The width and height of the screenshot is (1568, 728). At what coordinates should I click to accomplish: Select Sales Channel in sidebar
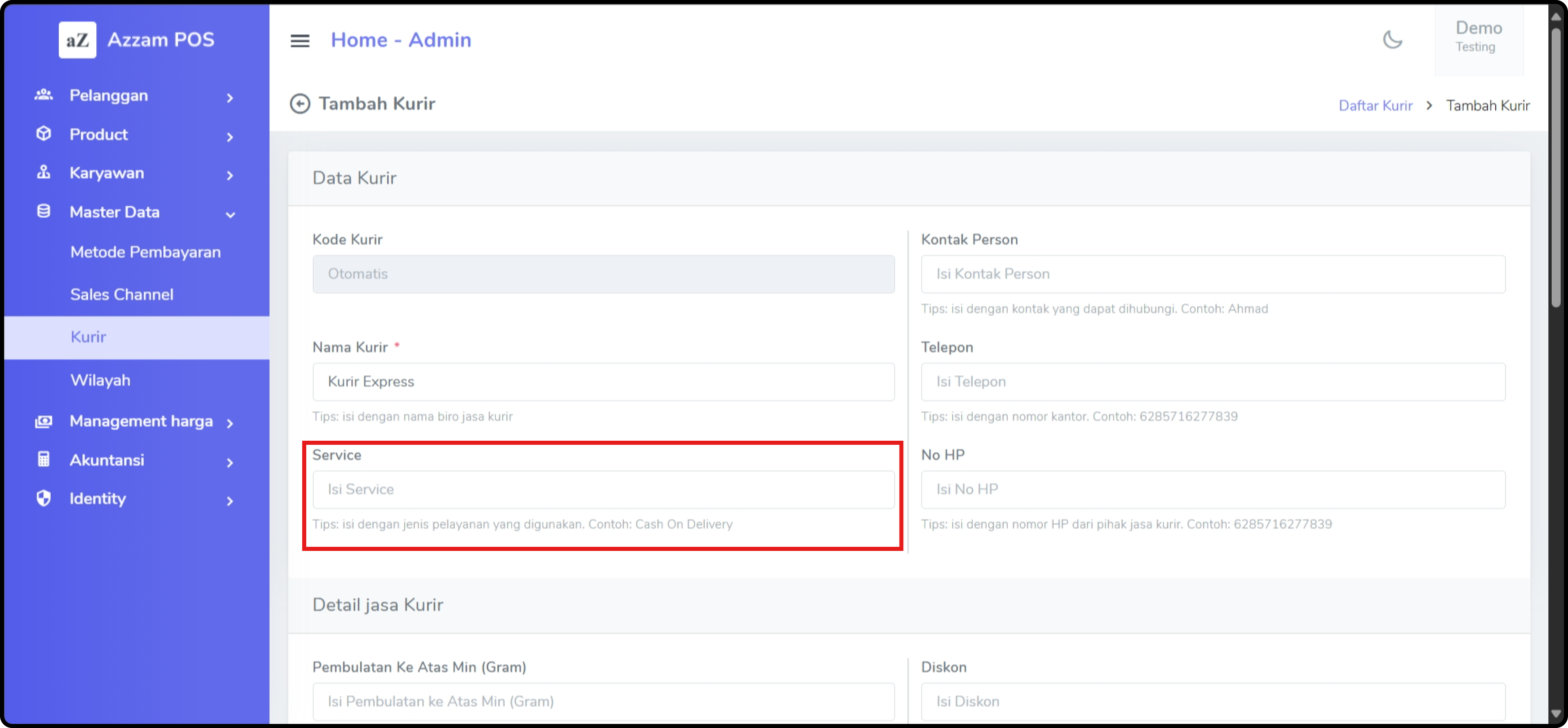click(x=122, y=295)
